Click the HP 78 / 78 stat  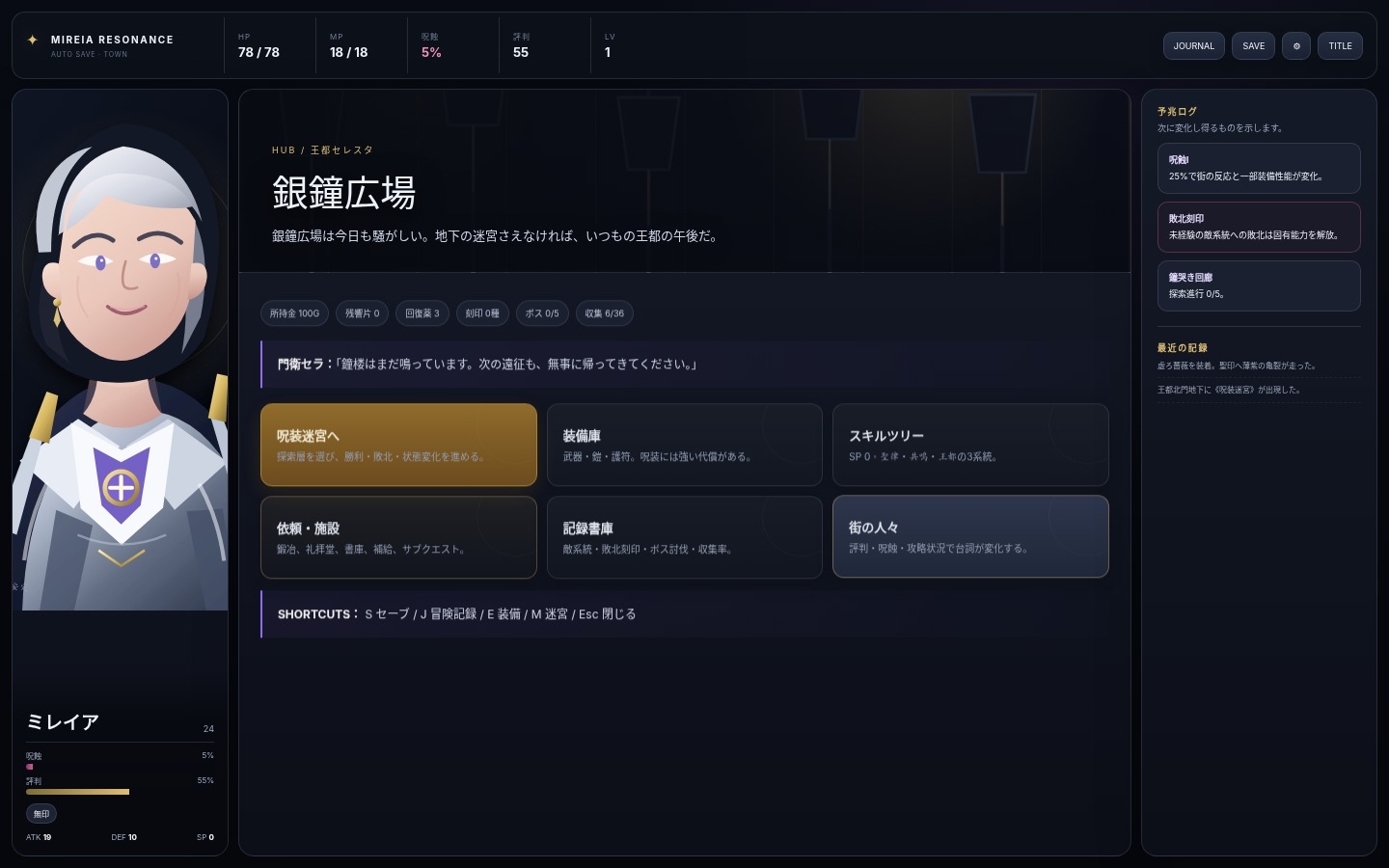coord(259,45)
